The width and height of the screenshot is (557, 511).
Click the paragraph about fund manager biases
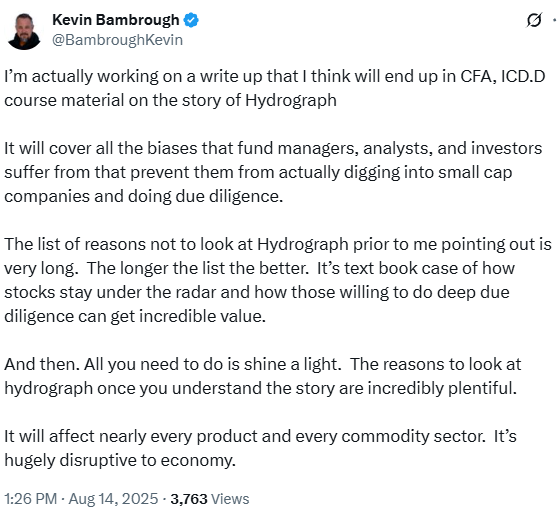[273, 172]
